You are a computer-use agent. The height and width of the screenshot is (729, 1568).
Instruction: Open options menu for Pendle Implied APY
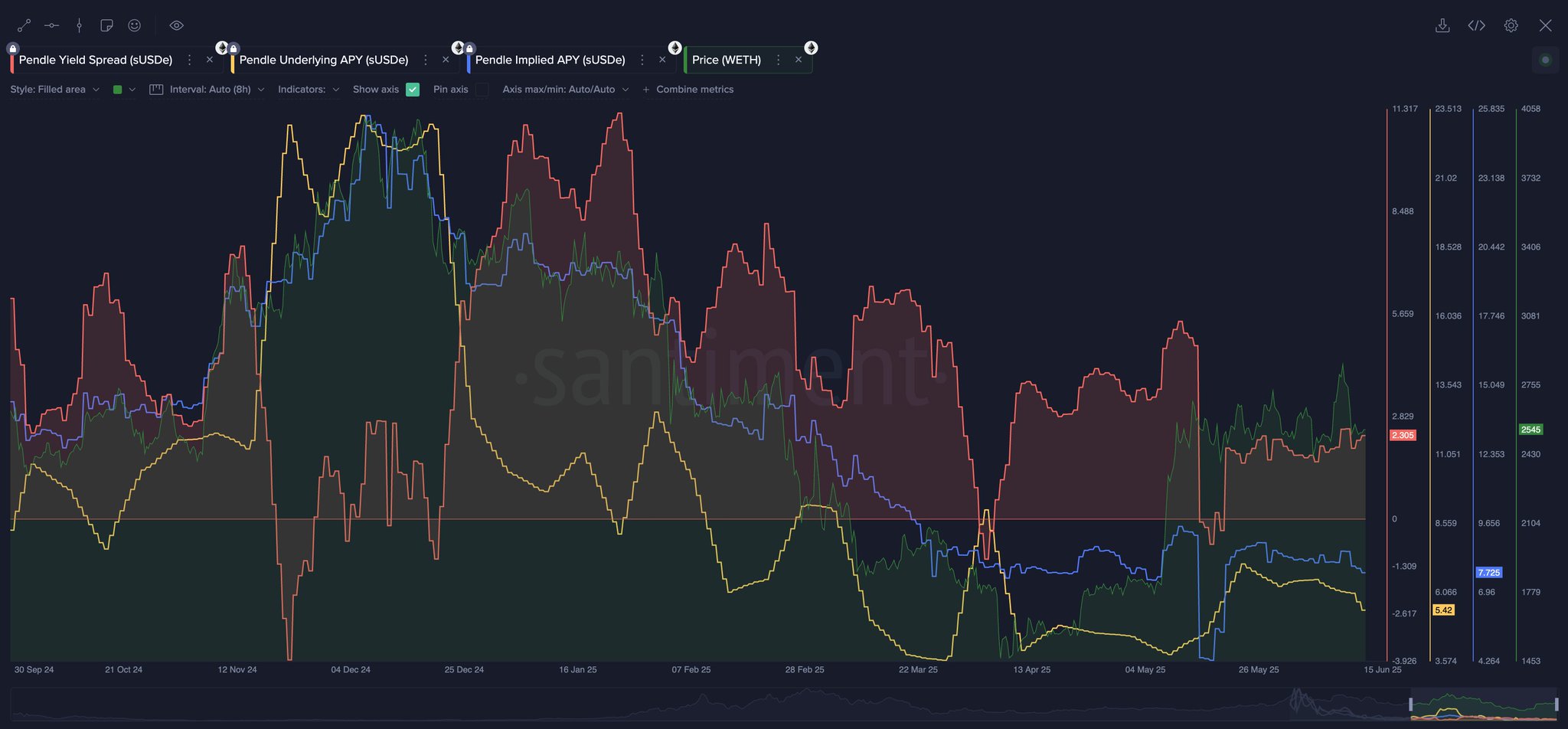[642, 60]
